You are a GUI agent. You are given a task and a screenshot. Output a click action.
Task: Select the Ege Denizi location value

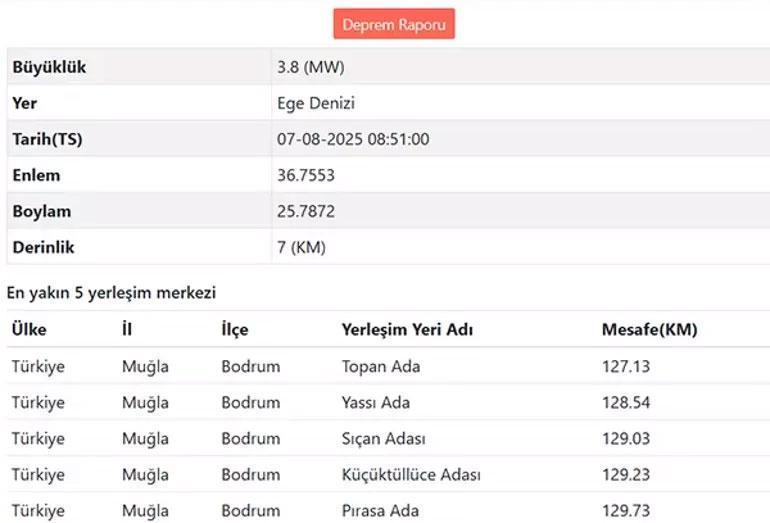[x=316, y=103]
